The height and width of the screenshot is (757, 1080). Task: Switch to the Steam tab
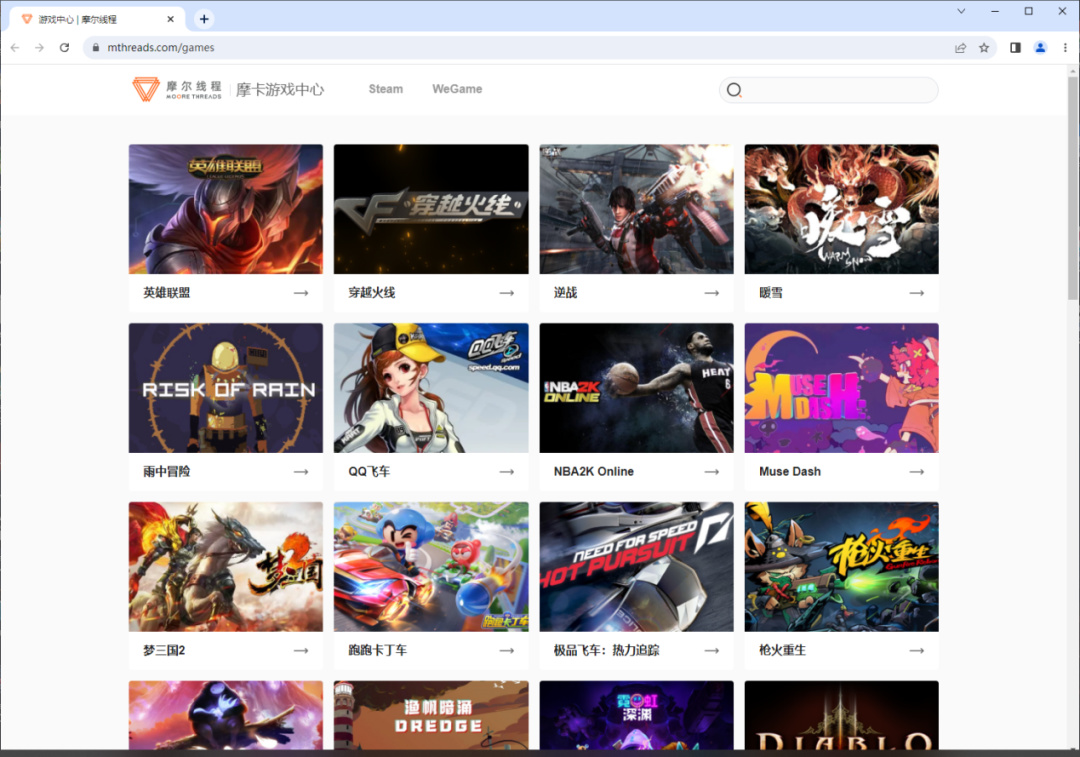(386, 89)
